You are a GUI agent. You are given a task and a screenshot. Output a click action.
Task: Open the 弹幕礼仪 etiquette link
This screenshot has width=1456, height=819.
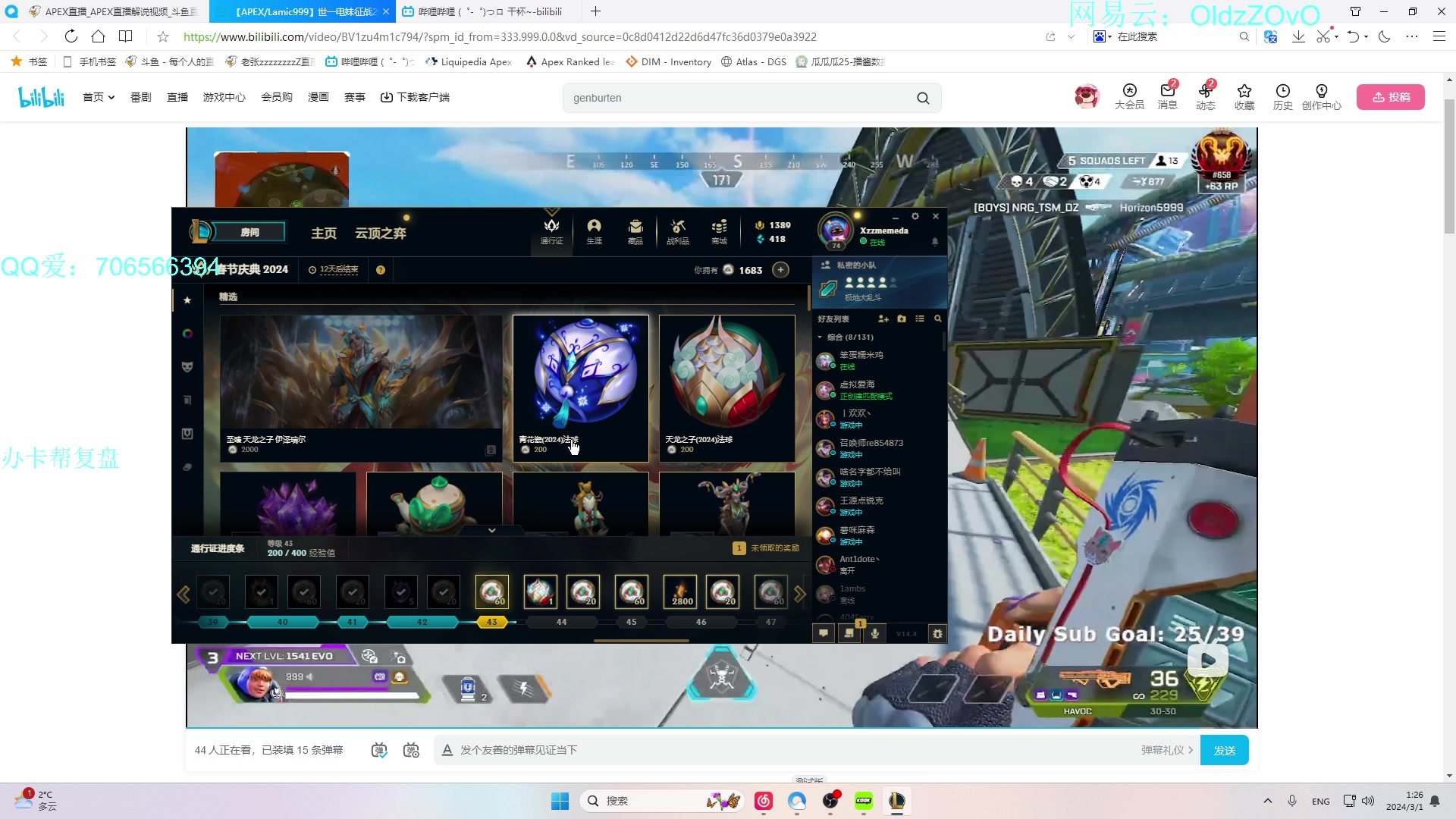tap(1167, 750)
